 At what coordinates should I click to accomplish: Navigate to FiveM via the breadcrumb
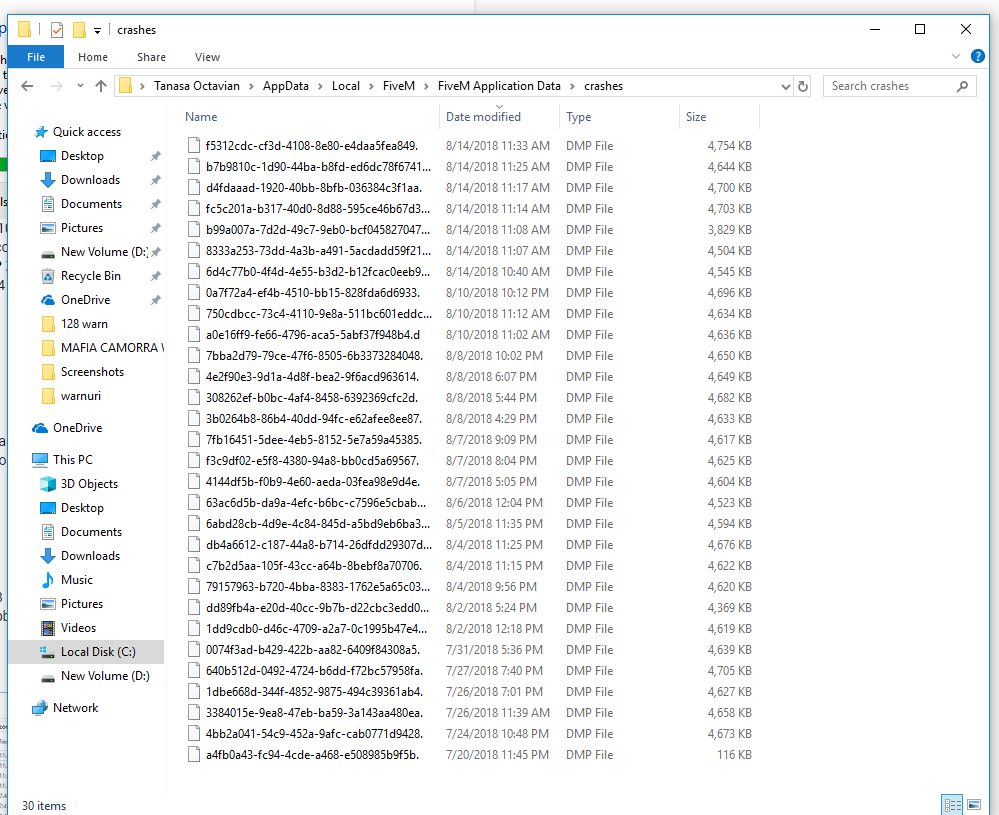(x=401, y=86)
